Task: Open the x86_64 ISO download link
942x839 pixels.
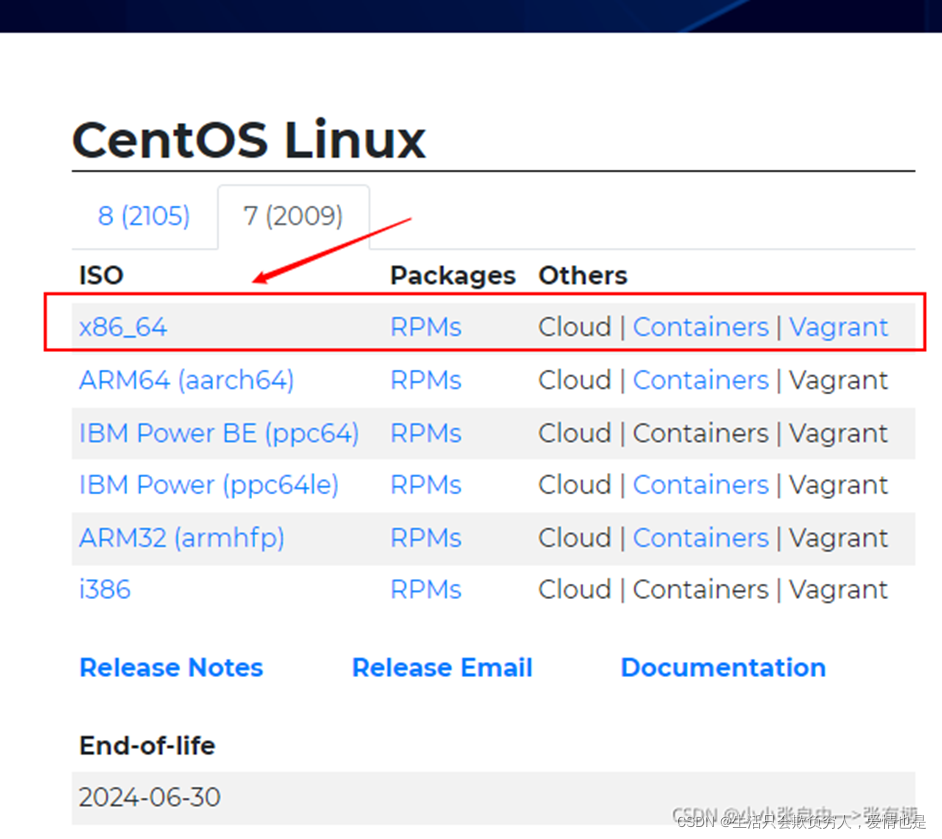Action: (122, 327)
